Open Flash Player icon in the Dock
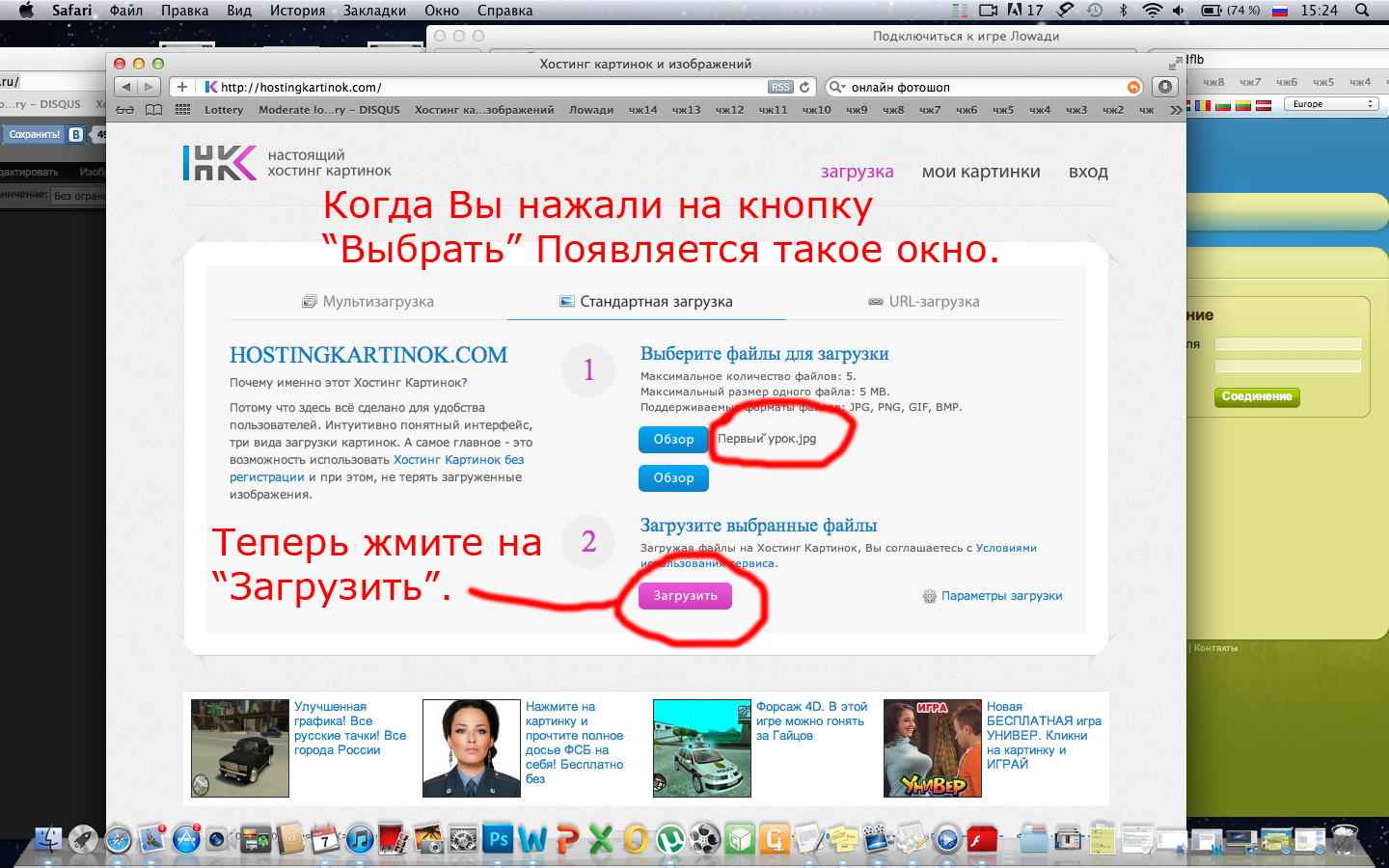Image resolution: width=1389 pixels, height=868 pixels. click(982, 840)
